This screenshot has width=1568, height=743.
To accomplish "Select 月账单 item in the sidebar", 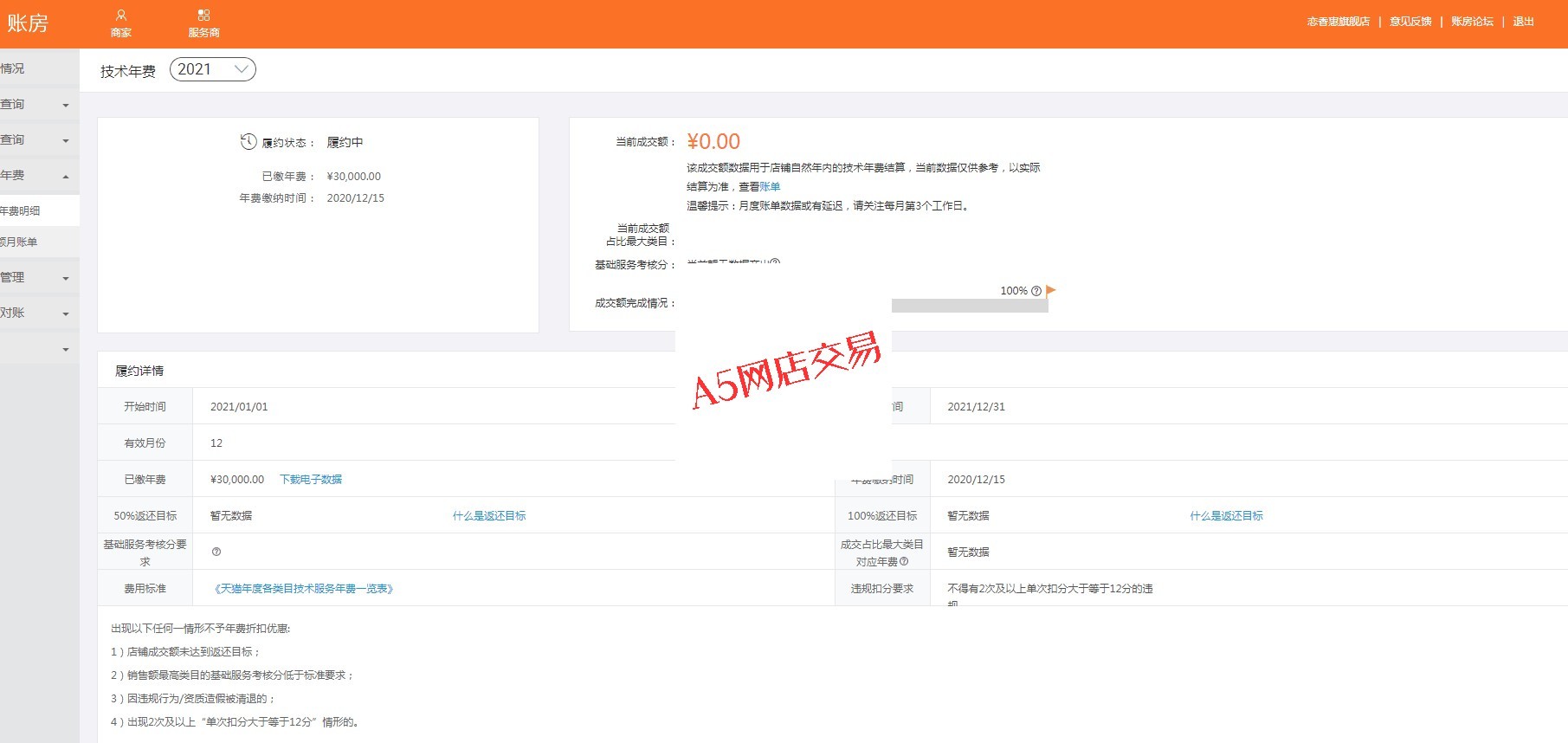I will coord(21,242).
